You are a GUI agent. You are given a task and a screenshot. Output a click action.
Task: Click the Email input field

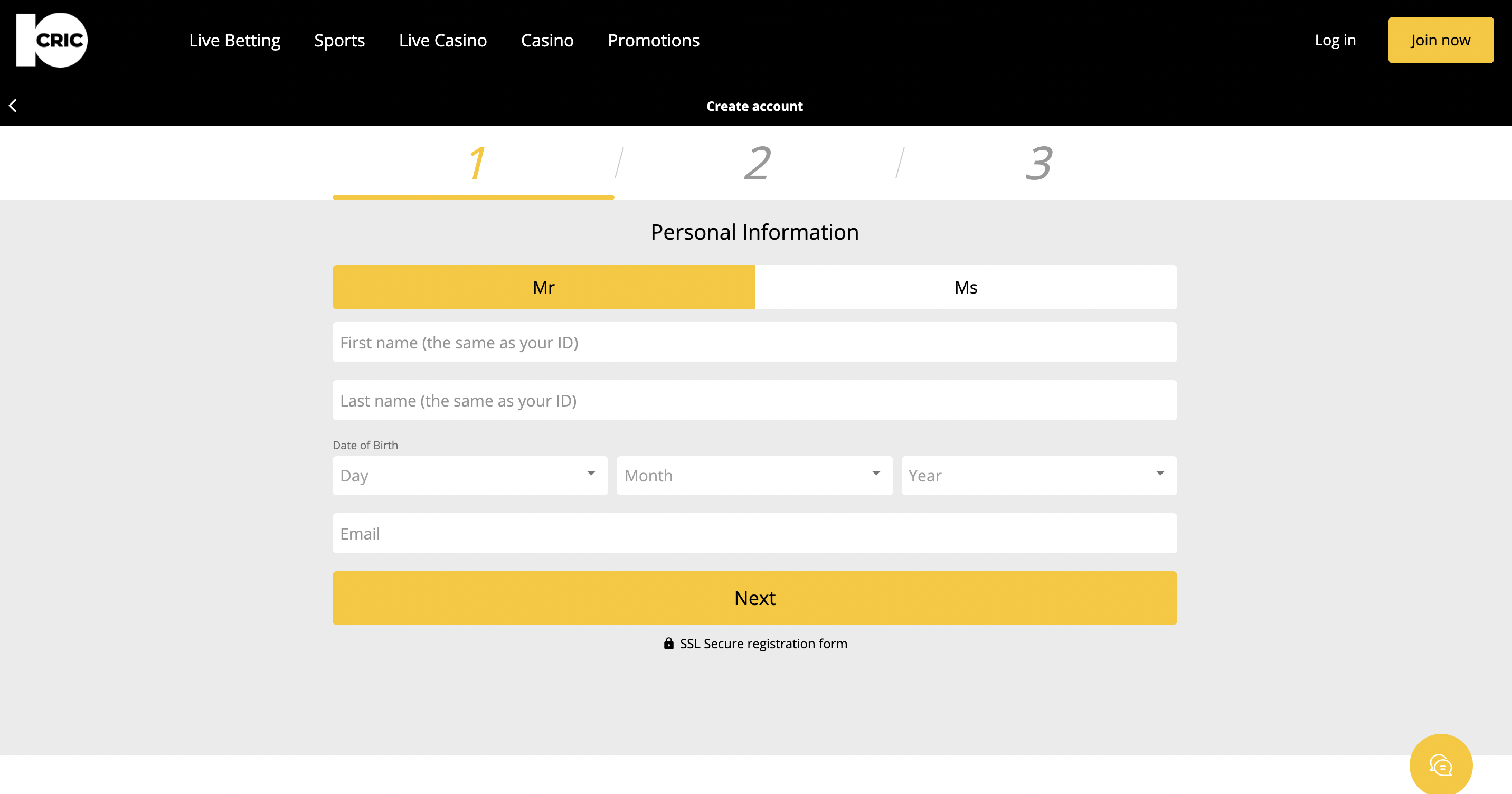click(755, 533)
